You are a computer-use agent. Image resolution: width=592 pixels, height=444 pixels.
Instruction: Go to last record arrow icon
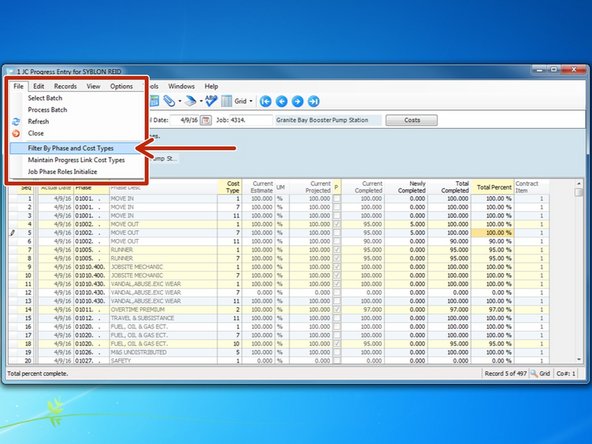coord(313,101)
